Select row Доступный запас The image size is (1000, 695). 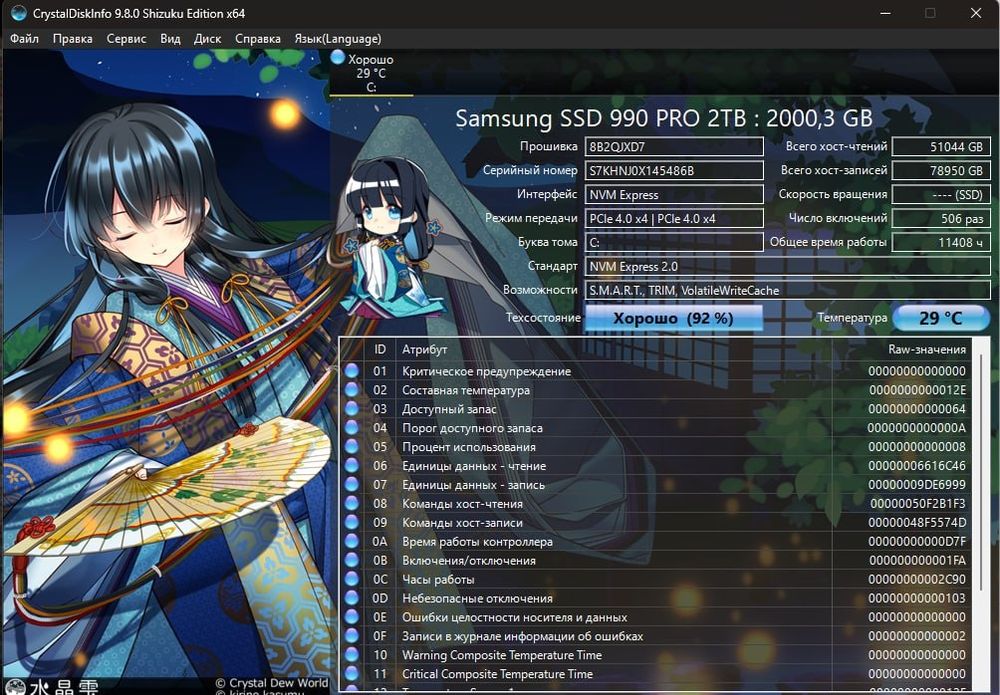658,409
